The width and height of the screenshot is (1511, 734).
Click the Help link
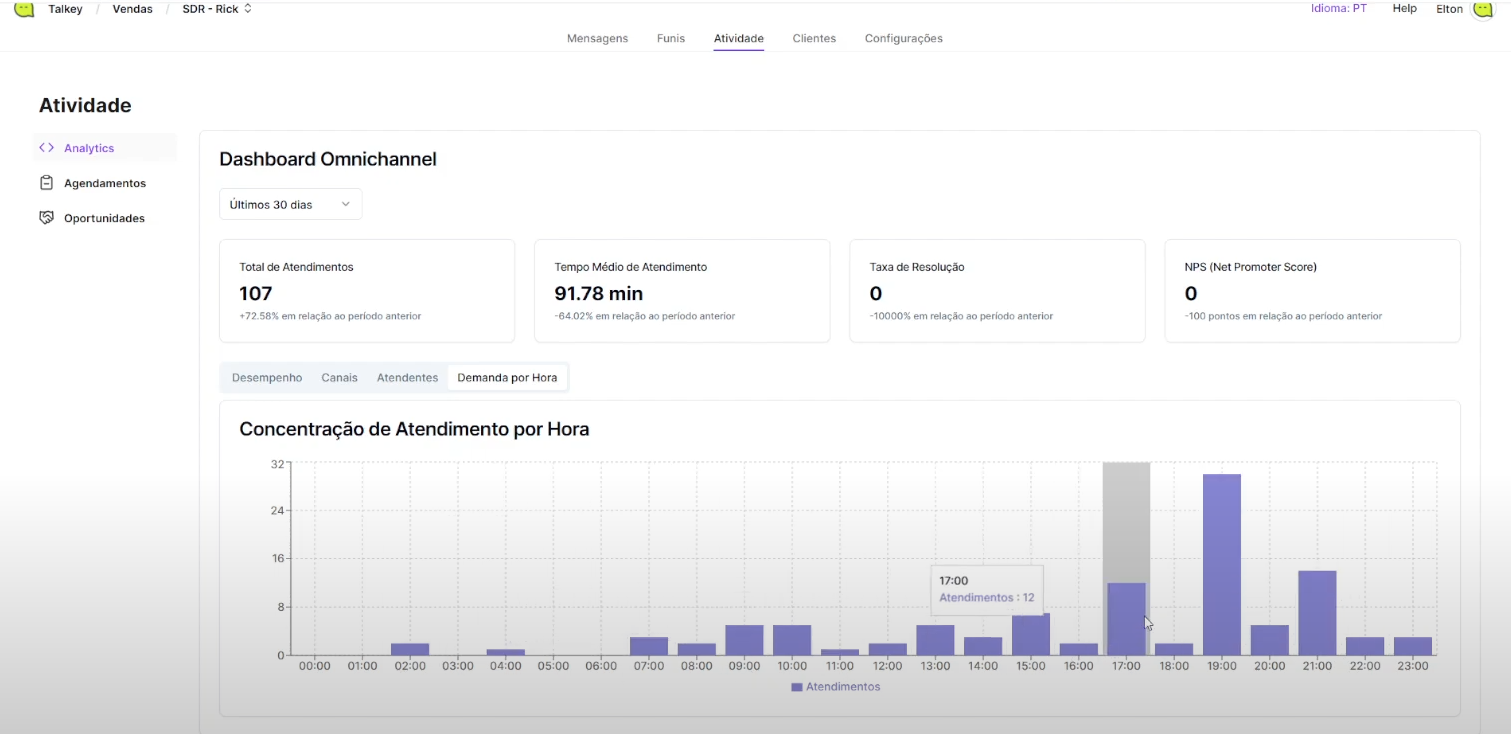click(1405, 8)
